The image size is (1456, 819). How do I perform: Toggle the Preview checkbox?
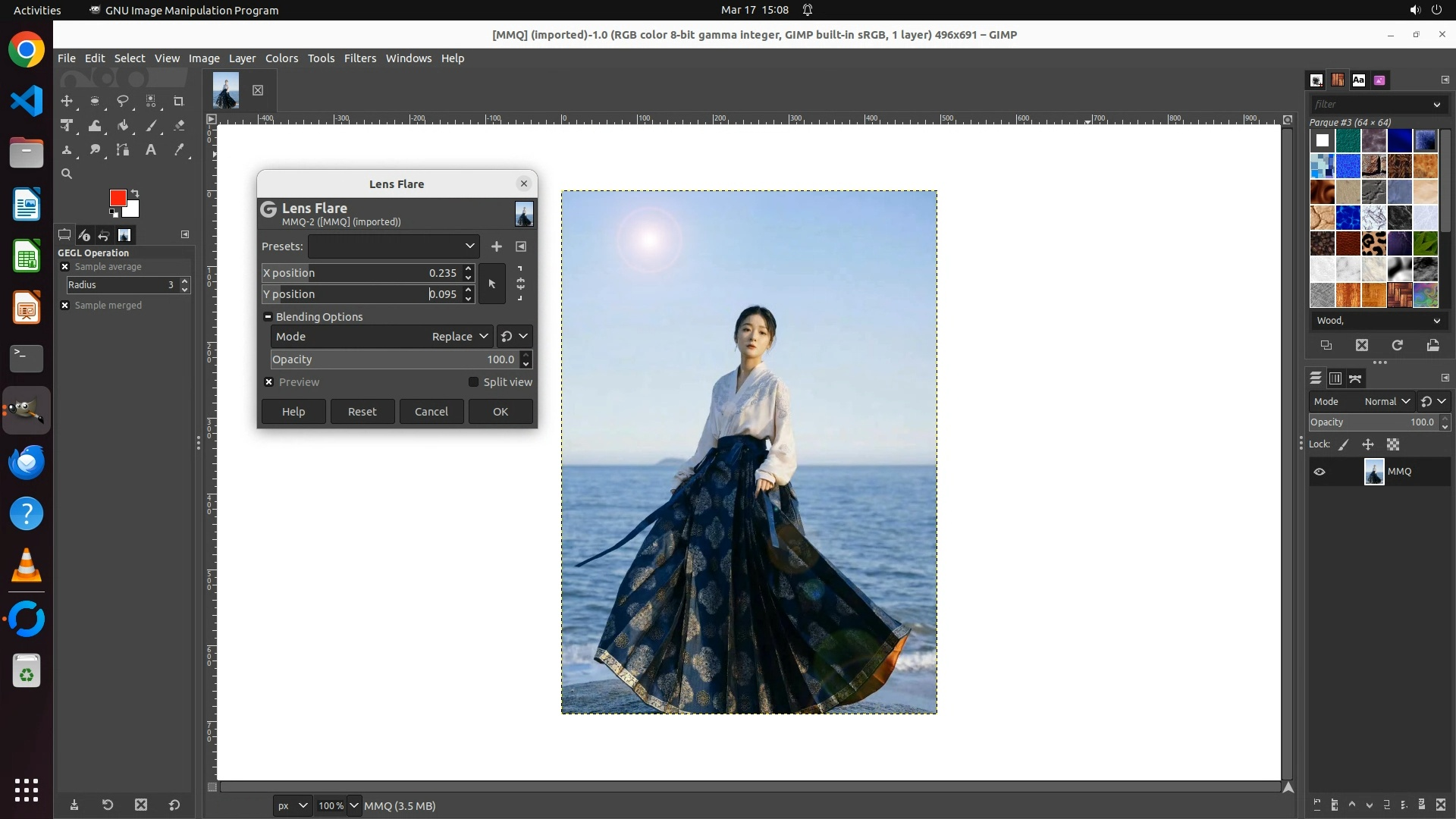269,382
